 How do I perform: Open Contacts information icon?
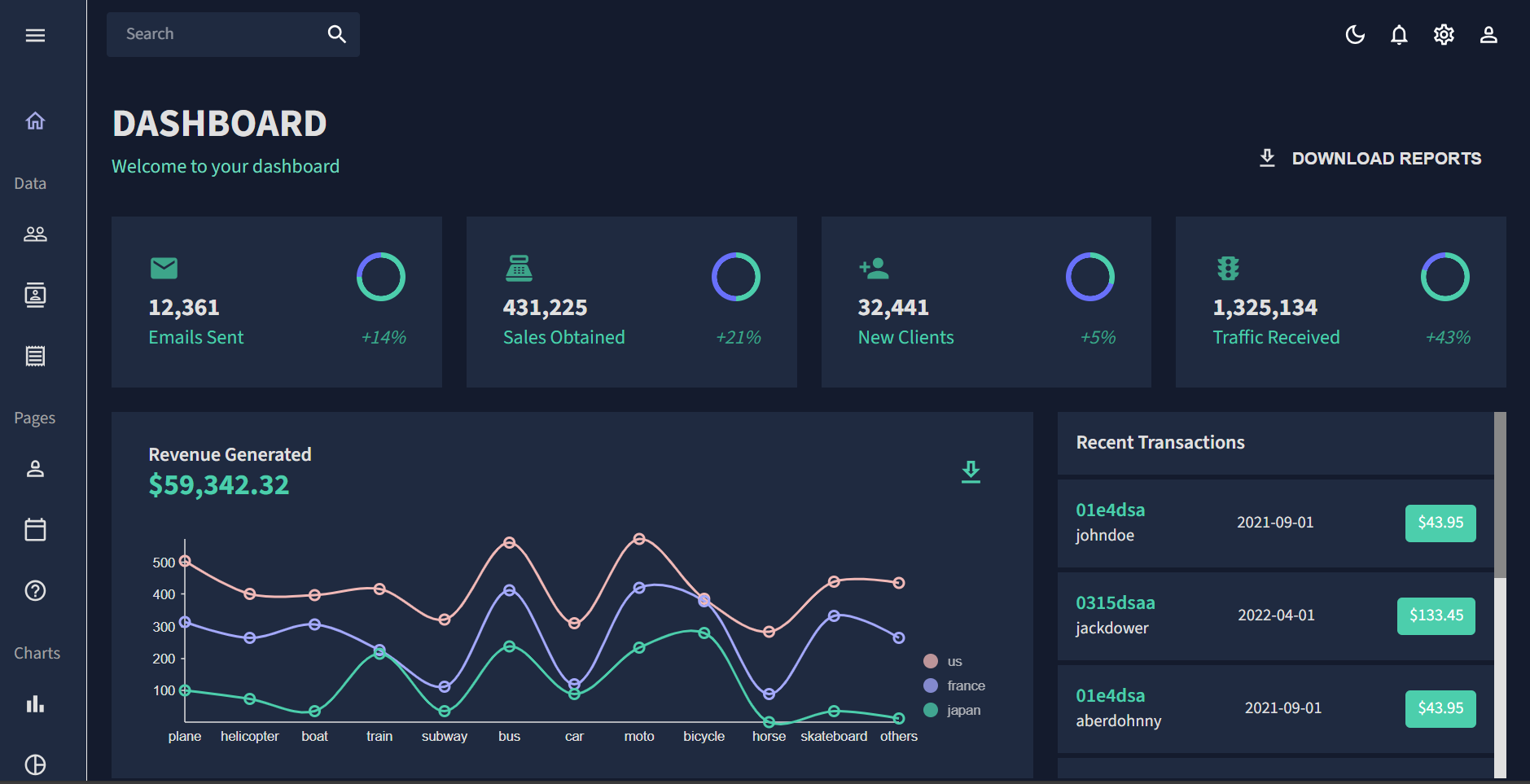click(35, 295)
